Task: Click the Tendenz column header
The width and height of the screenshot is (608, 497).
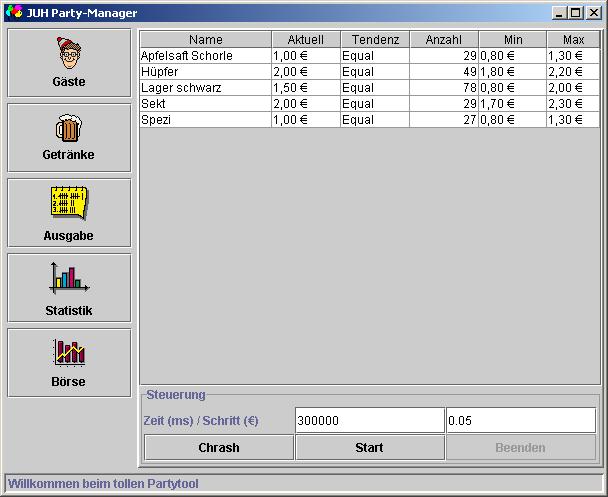Action: (375, 40)
